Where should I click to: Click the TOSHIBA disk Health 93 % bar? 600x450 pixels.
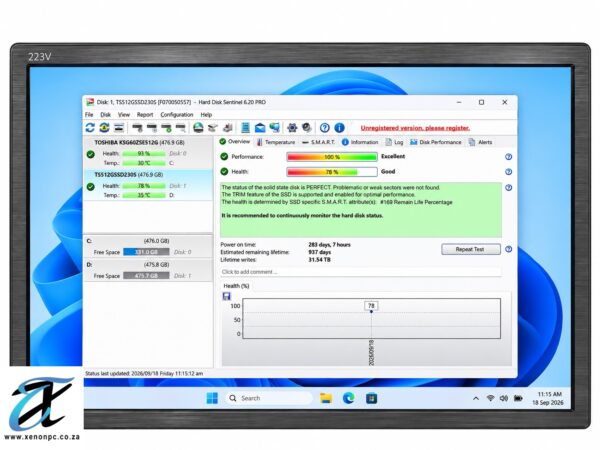(x=144, y=153)
